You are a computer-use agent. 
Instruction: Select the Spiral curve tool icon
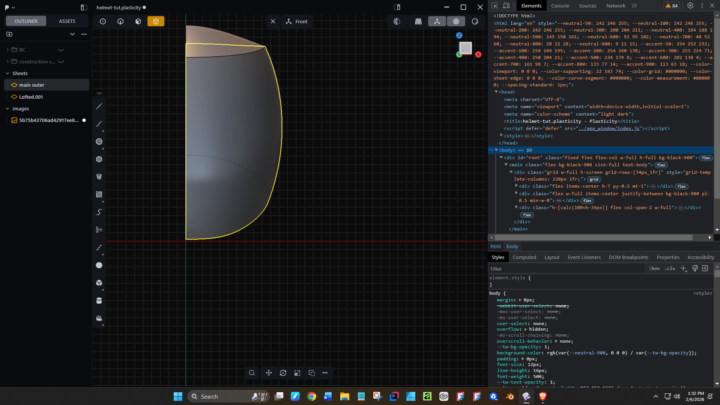pyautogui.click(x=99, y=212)
